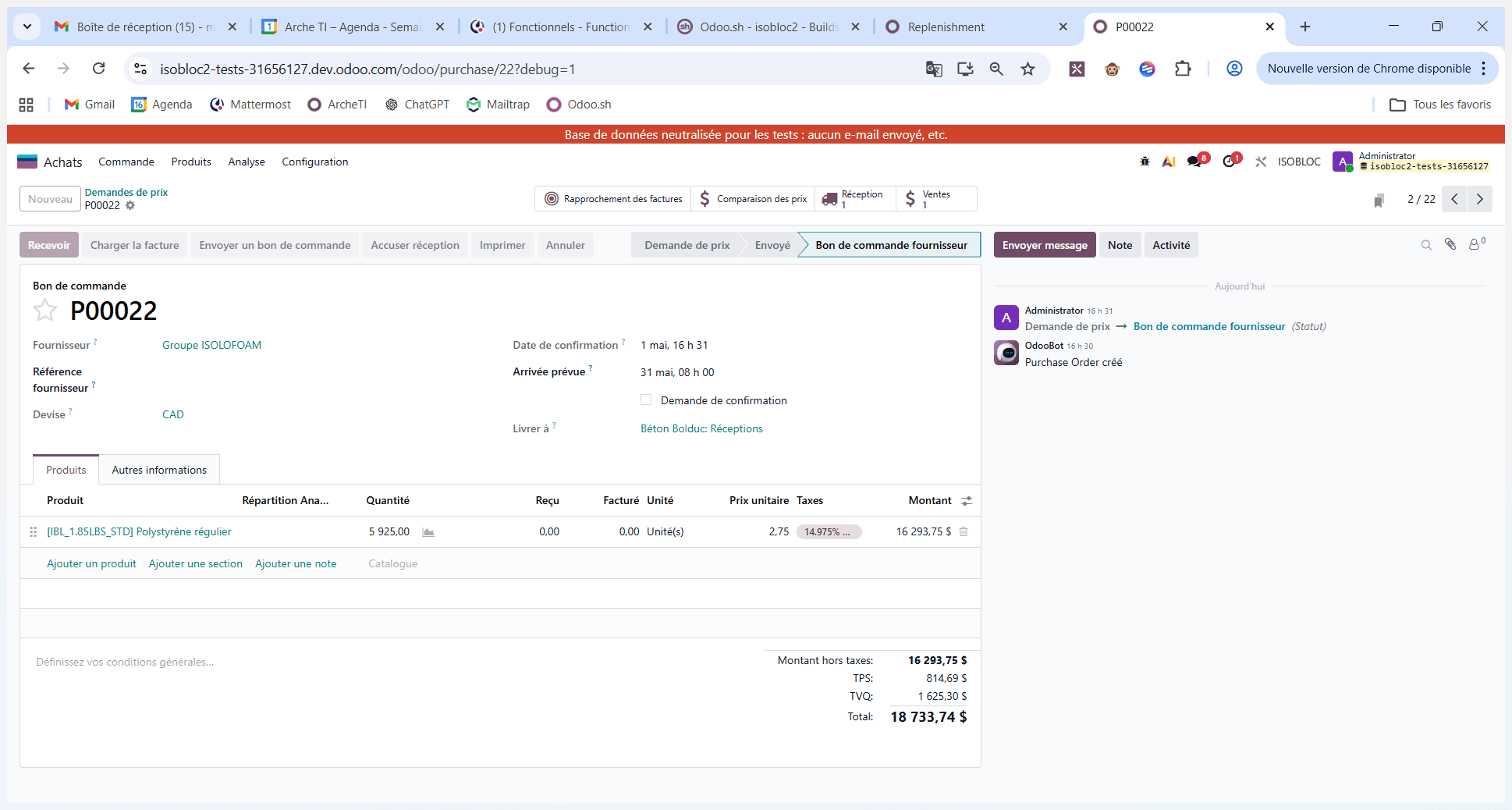Search chatter messages magnifier icon
The height and width of the screenshot is (810, 1512).
[x=1426, y=245]
